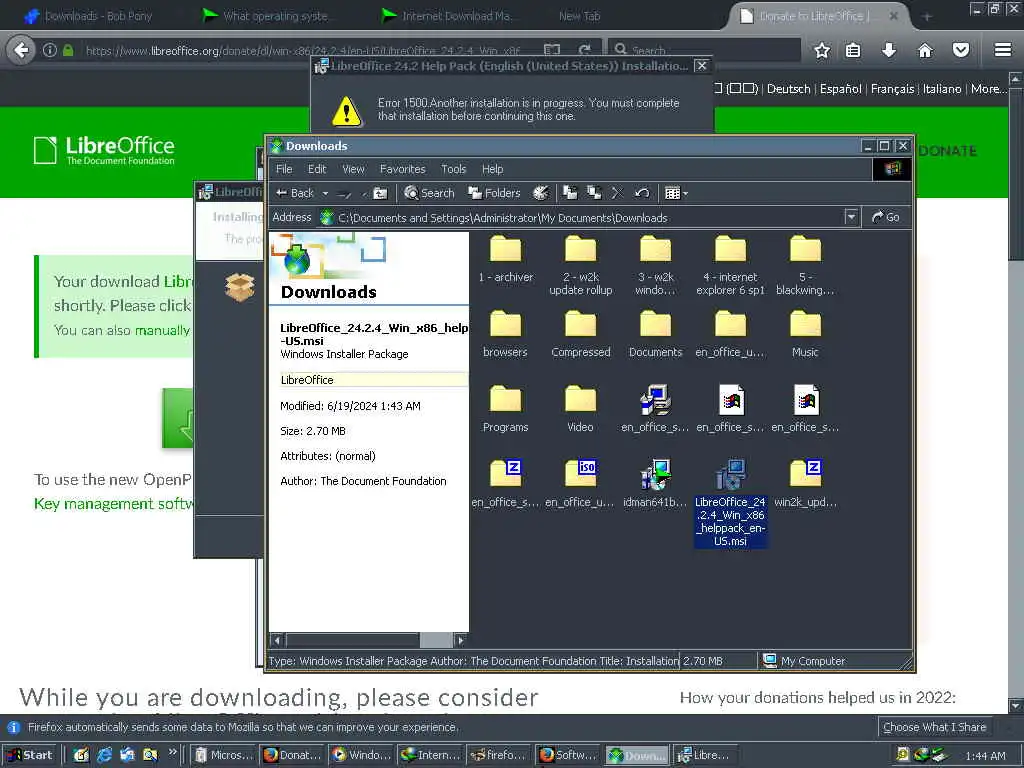This screenshot has height=768, width=1024.
Task: Click the site information icon in URL bar
Action: (50, 50)
